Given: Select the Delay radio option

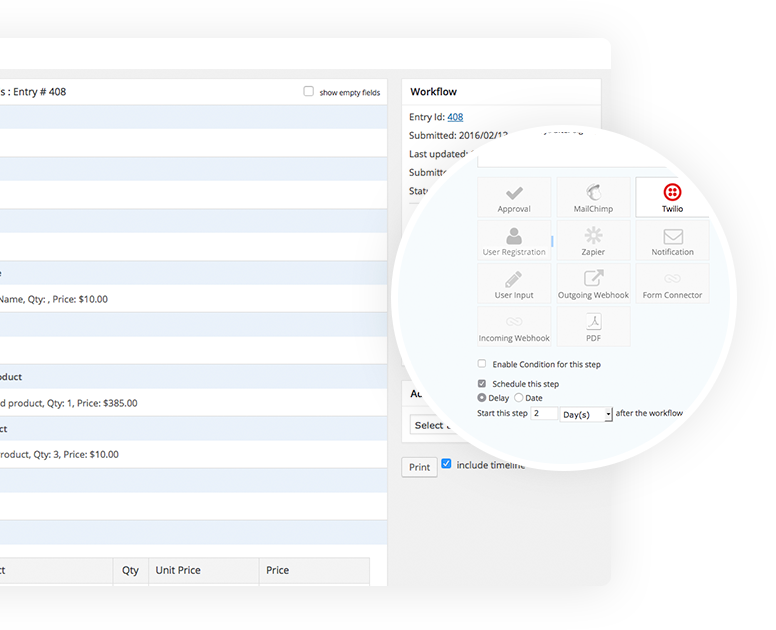Looking at the screenshot, I should [482, 397].
